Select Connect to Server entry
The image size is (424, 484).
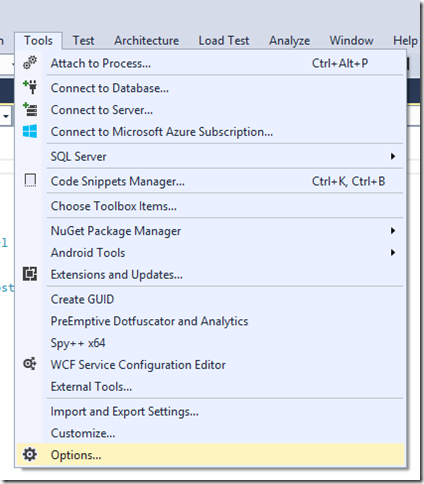[210, 110]
